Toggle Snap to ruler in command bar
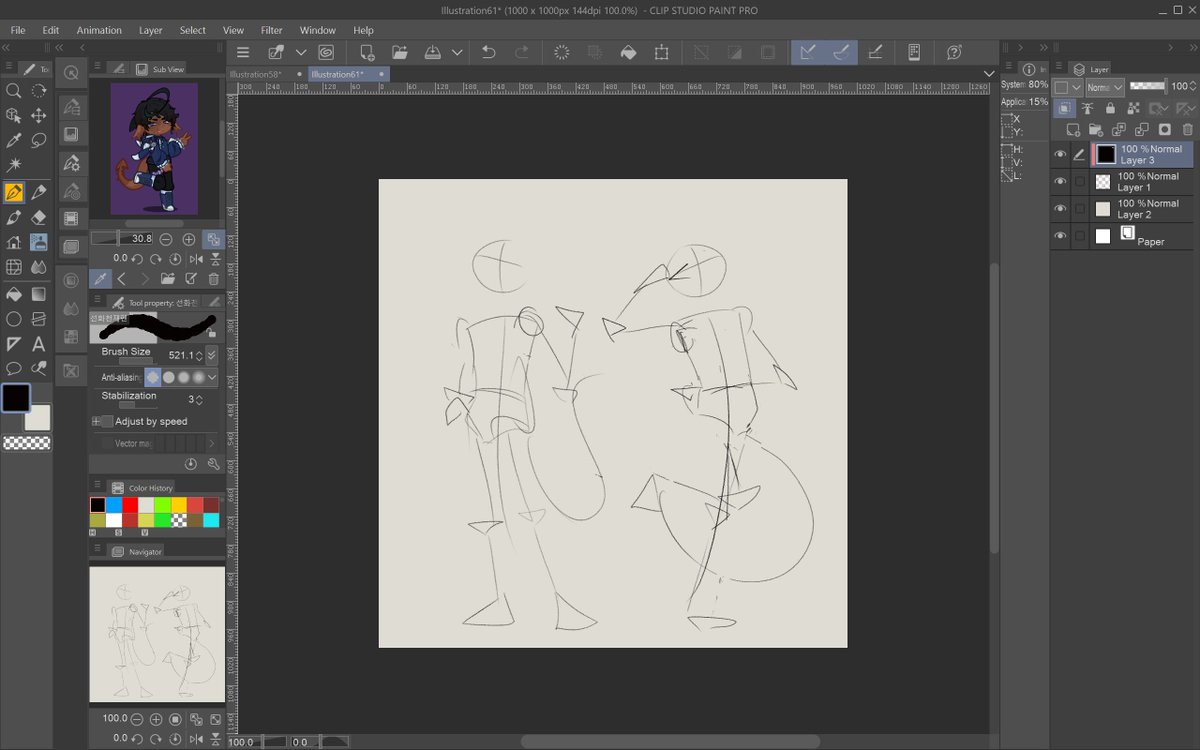 [807, 52]
